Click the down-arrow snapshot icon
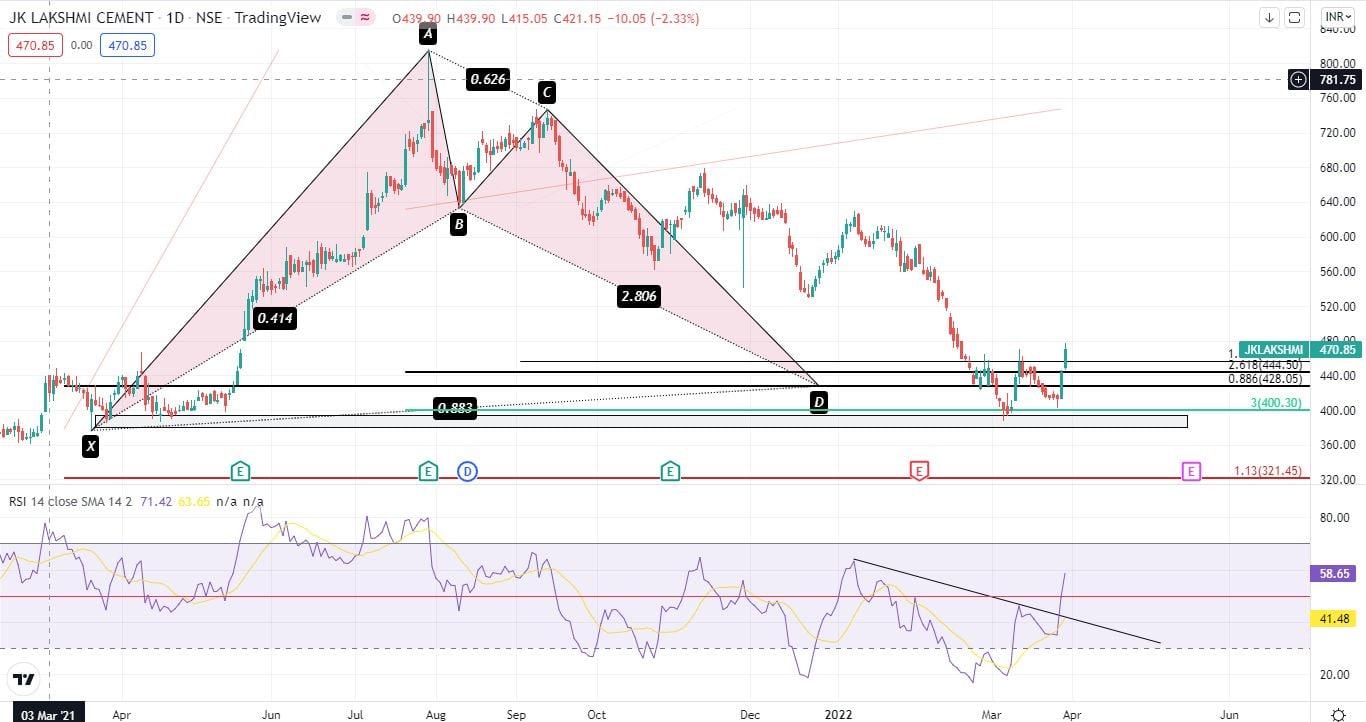This screenshot has height=722, width=1366. (1270, 17)
